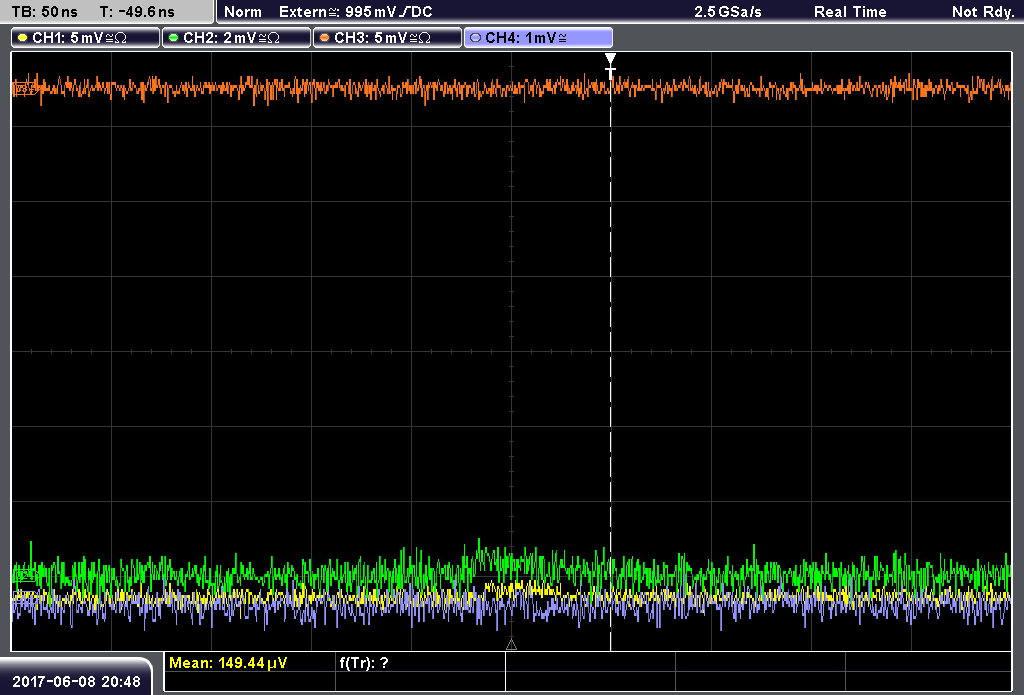Click the orange CH3 color dot
1024x695 pixels.
click(x=324, y=38)
